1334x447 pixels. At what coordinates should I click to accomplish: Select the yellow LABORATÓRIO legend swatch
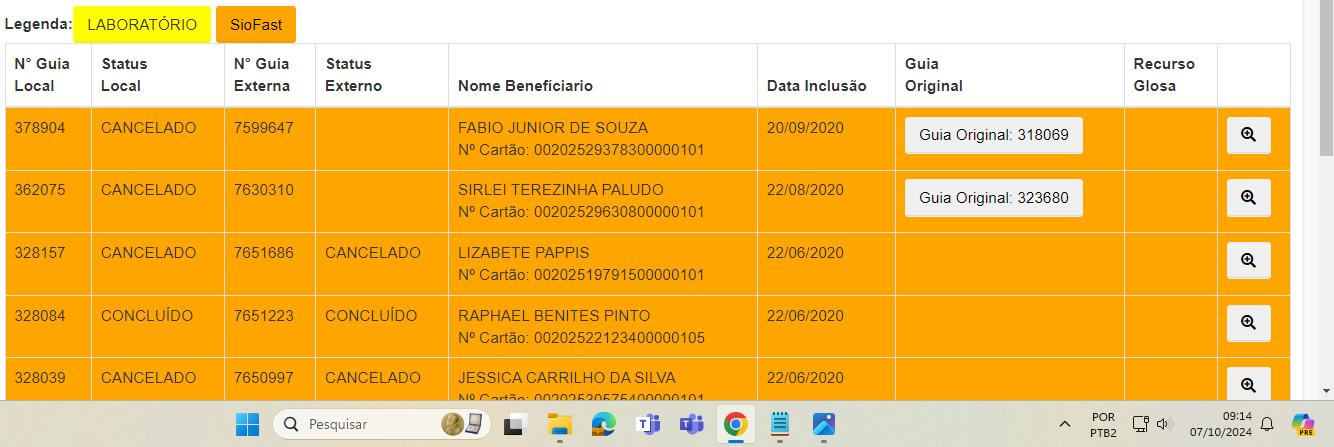click(x=142, y=25)
